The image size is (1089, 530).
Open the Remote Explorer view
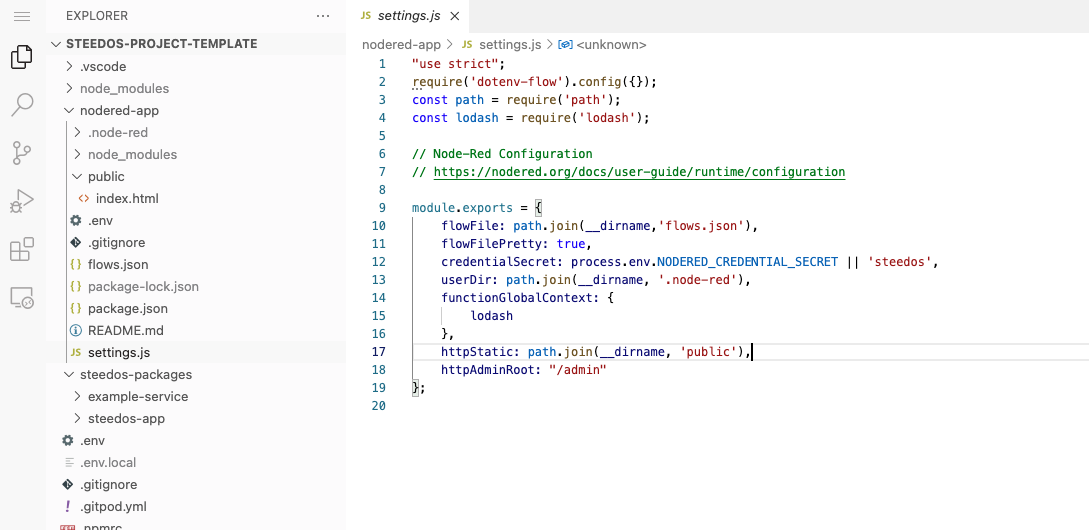click(x=22, y=297)
